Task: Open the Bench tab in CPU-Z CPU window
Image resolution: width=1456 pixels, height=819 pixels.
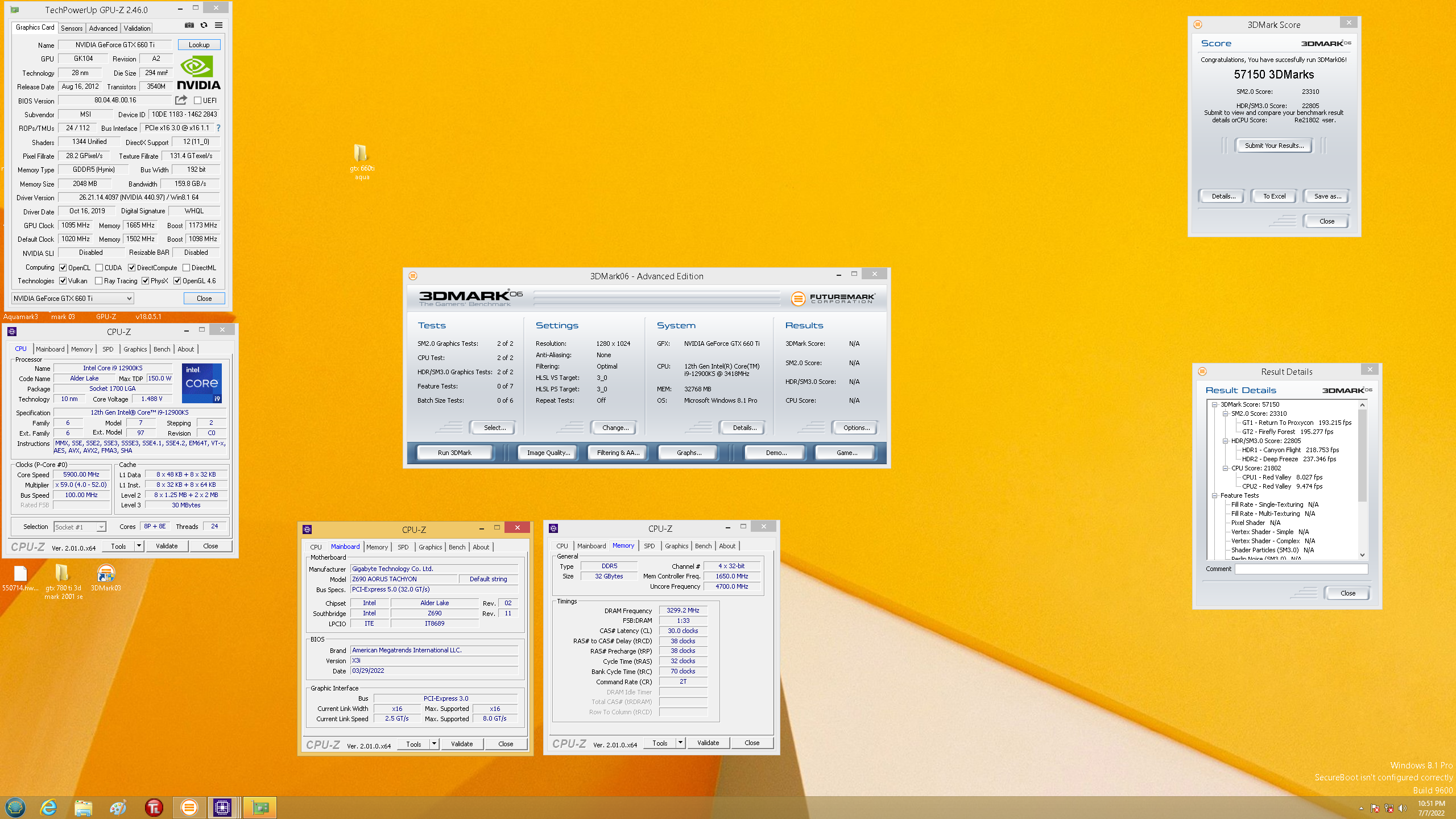Action: [162, 349]
